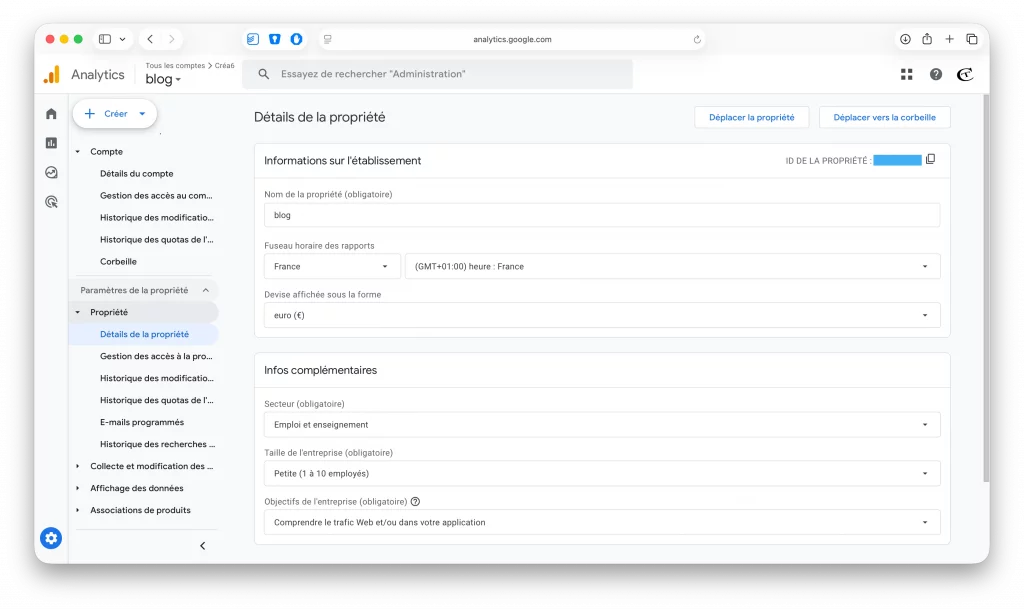Copy the property ID using the copy icon

930,159
